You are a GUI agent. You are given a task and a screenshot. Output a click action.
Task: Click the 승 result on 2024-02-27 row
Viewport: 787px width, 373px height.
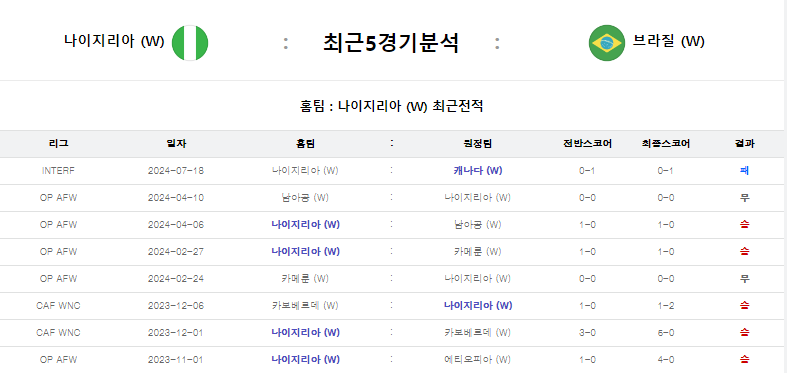coord(745,252)
